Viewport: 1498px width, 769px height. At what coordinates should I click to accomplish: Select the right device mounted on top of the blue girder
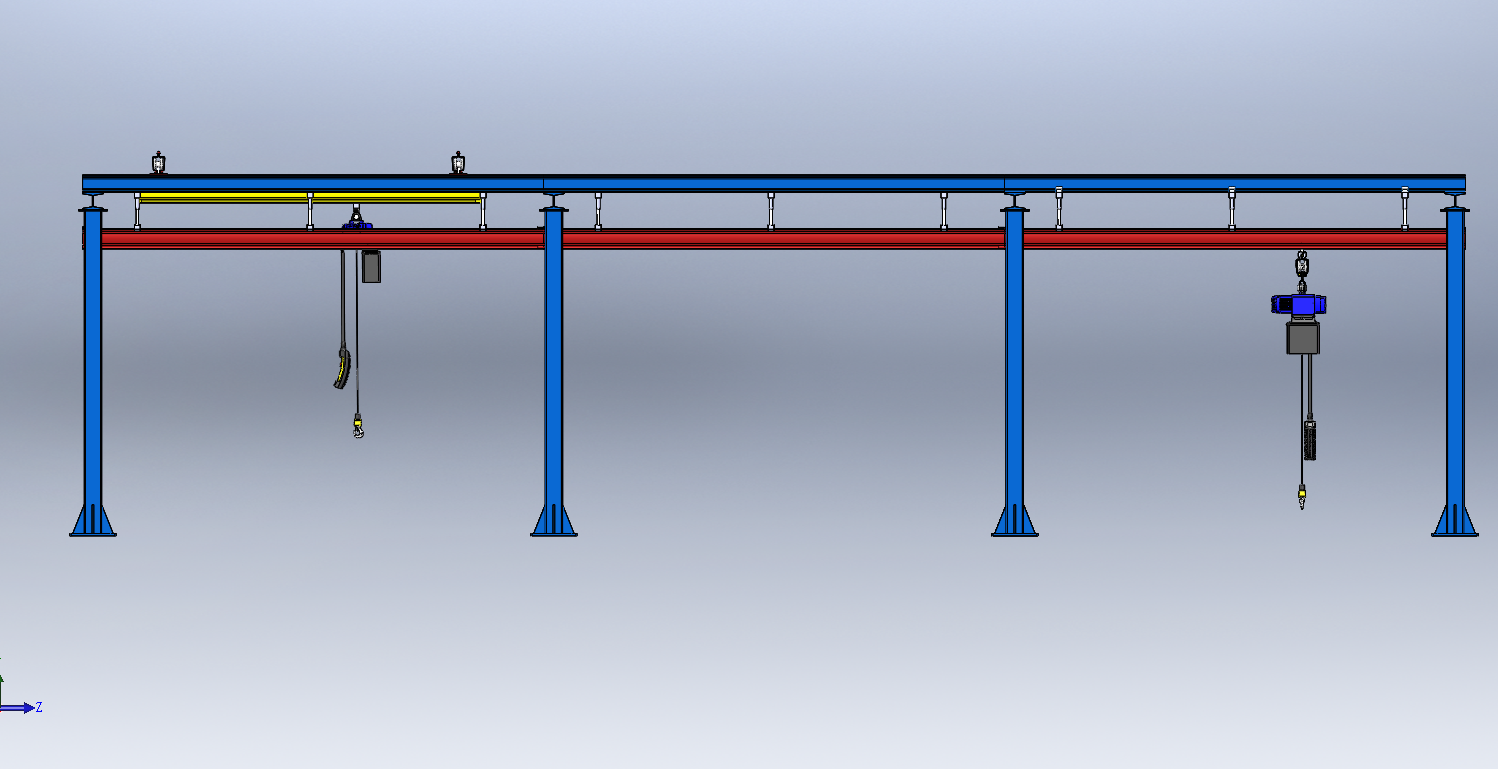pyautogui.click(x=458, y=163)
